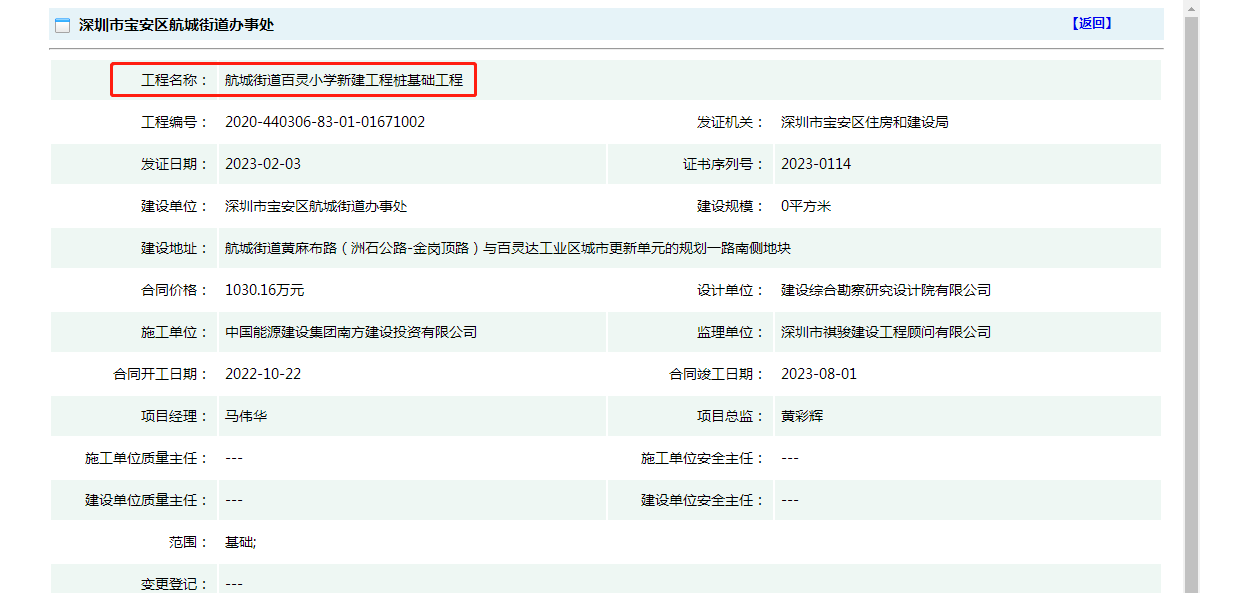Image resolution: width=1236 pixels, height=593 pixels.
Task: Click the contract price 1030.16万元
Action: pyautogui.click(x=265, y=290)
